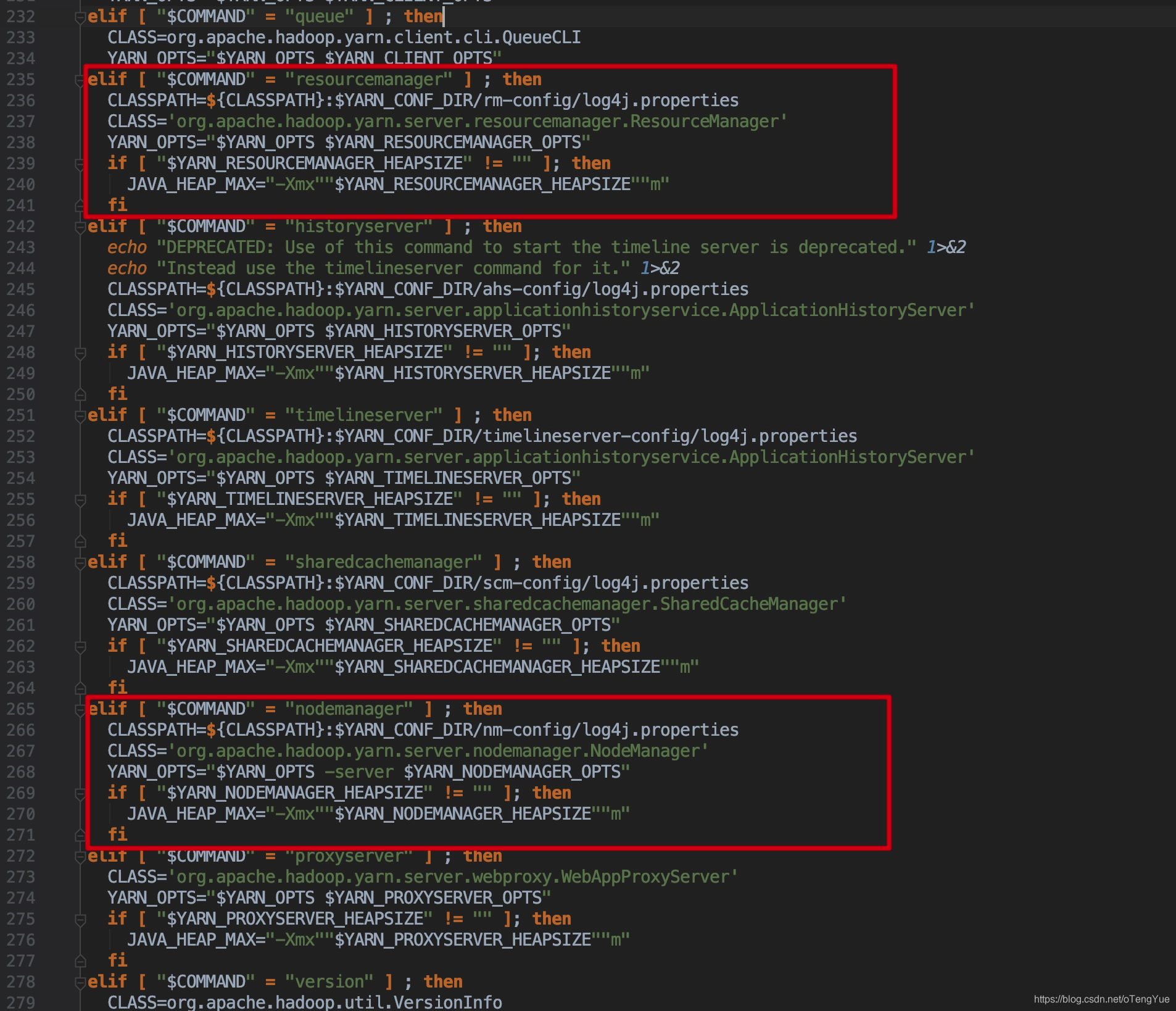Click line number 279 in the gutter
This screenshot has width=1176, height=1011.
click(21, 1003)
